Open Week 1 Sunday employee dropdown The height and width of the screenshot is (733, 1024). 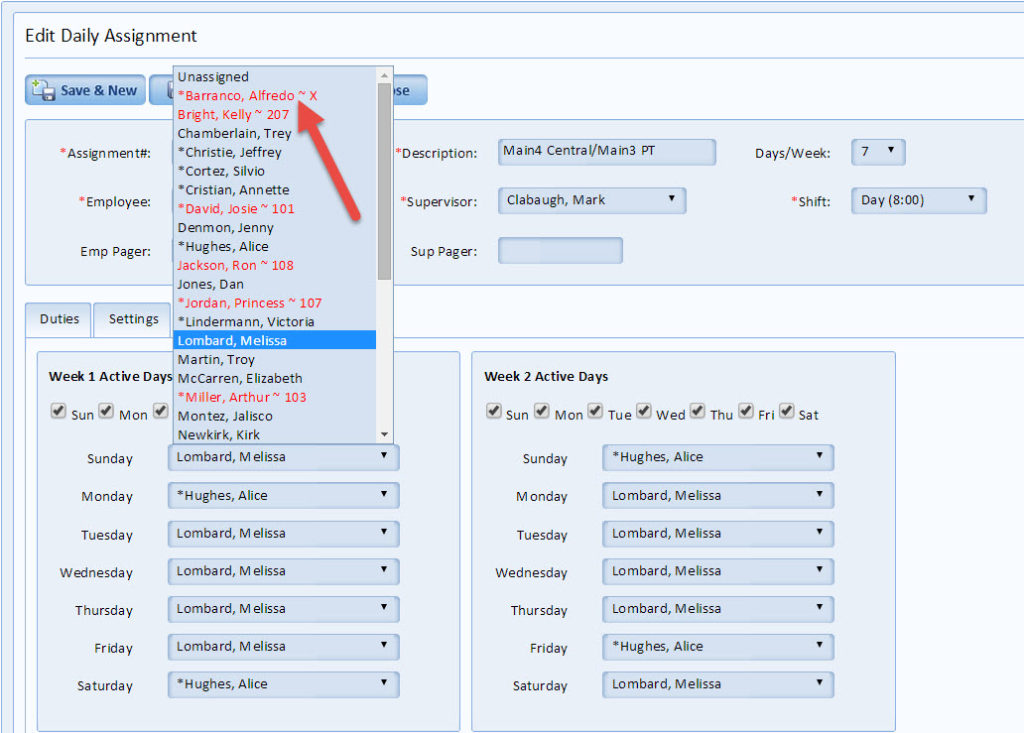283,457
